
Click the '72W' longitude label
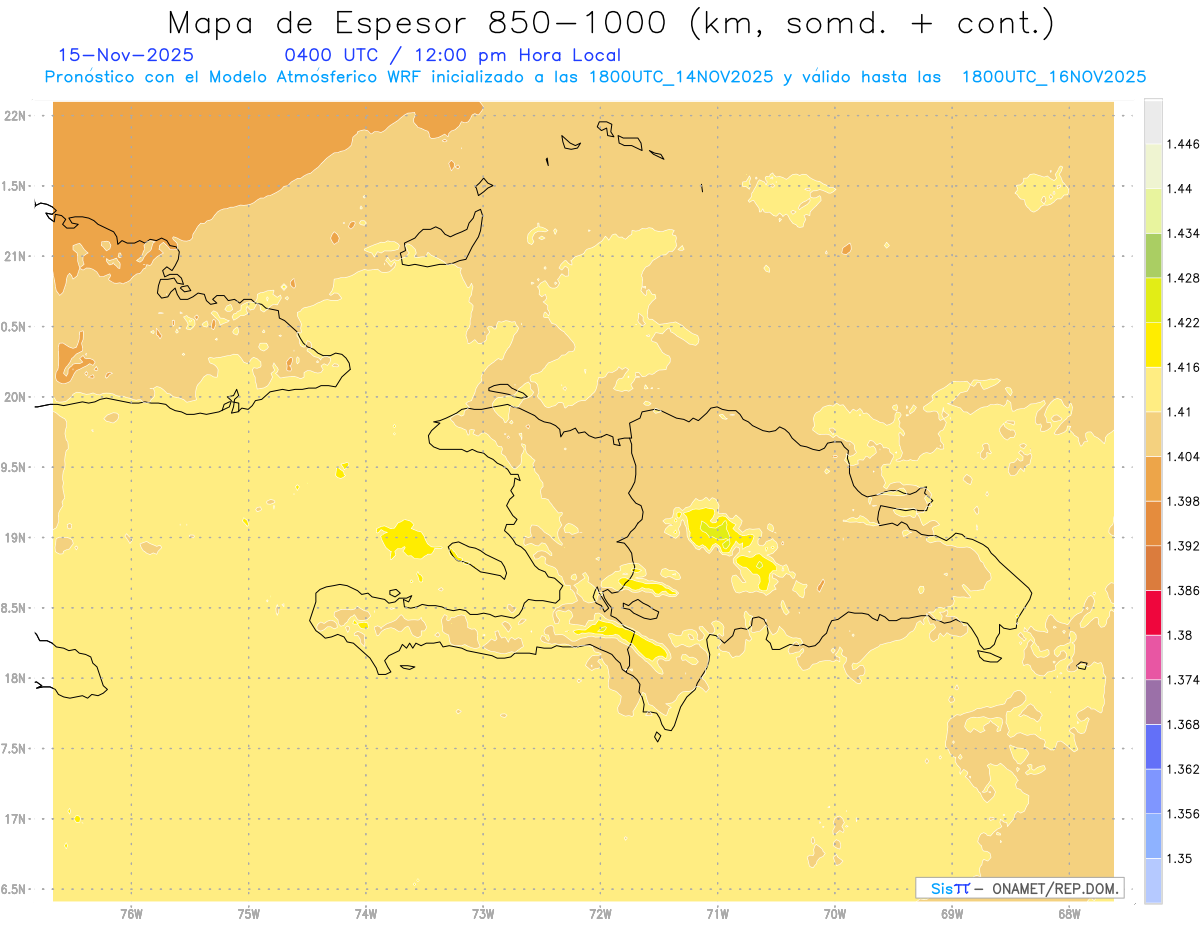point(600,913)
